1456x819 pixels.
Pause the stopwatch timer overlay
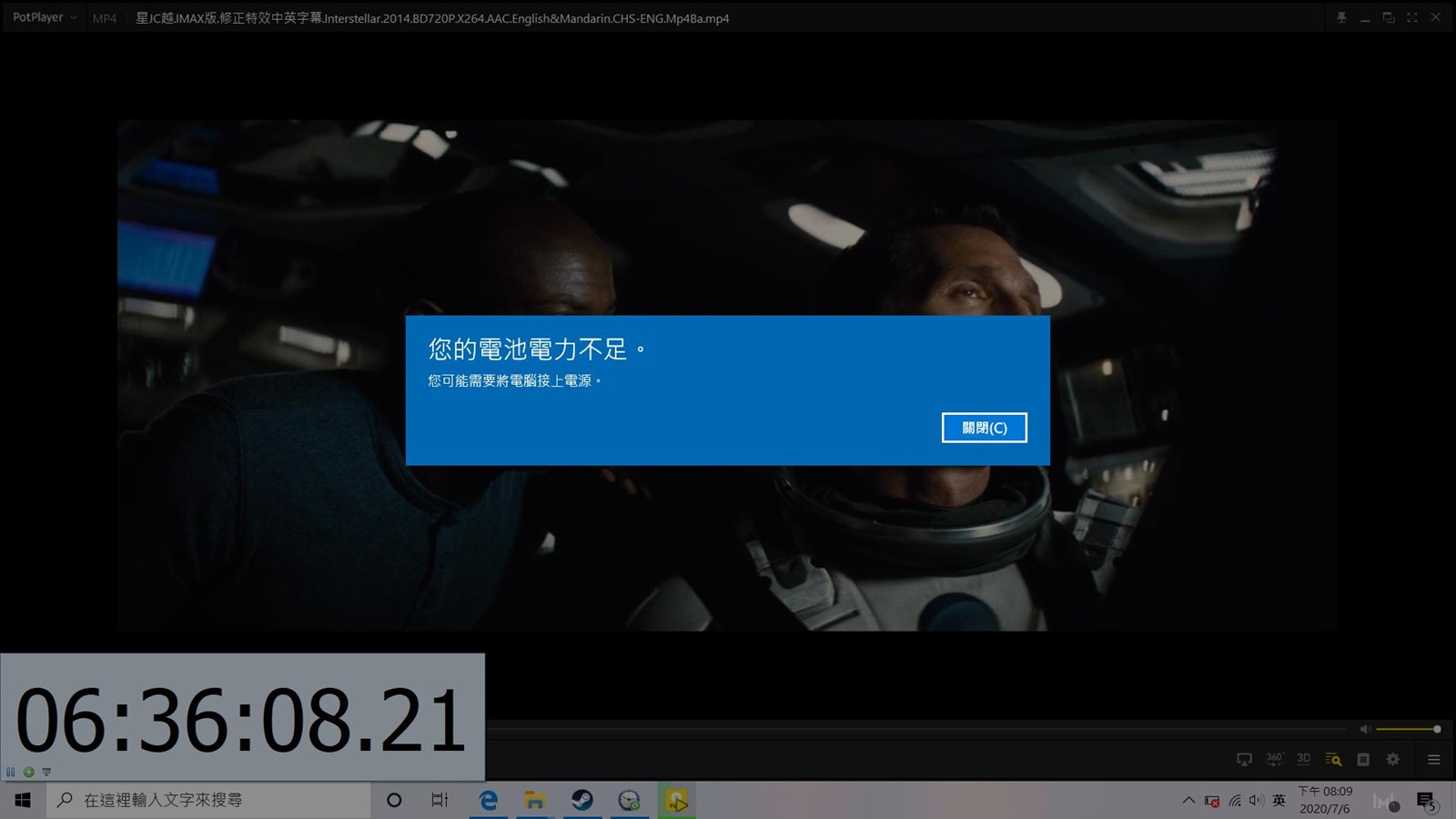[x=11, y=772]
